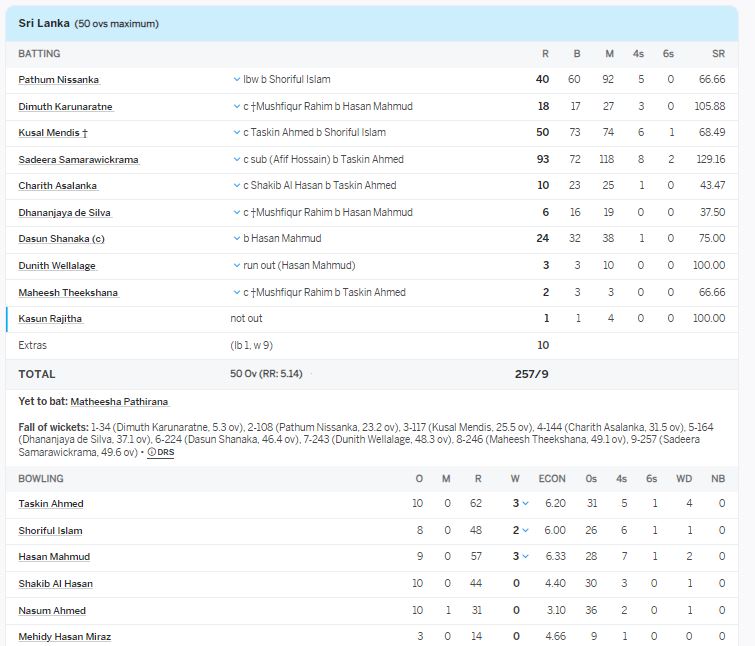Viewport: 755px width, 646px height.
Task: Open Kasun Rajitha player link
Action: tap(50, 319)
